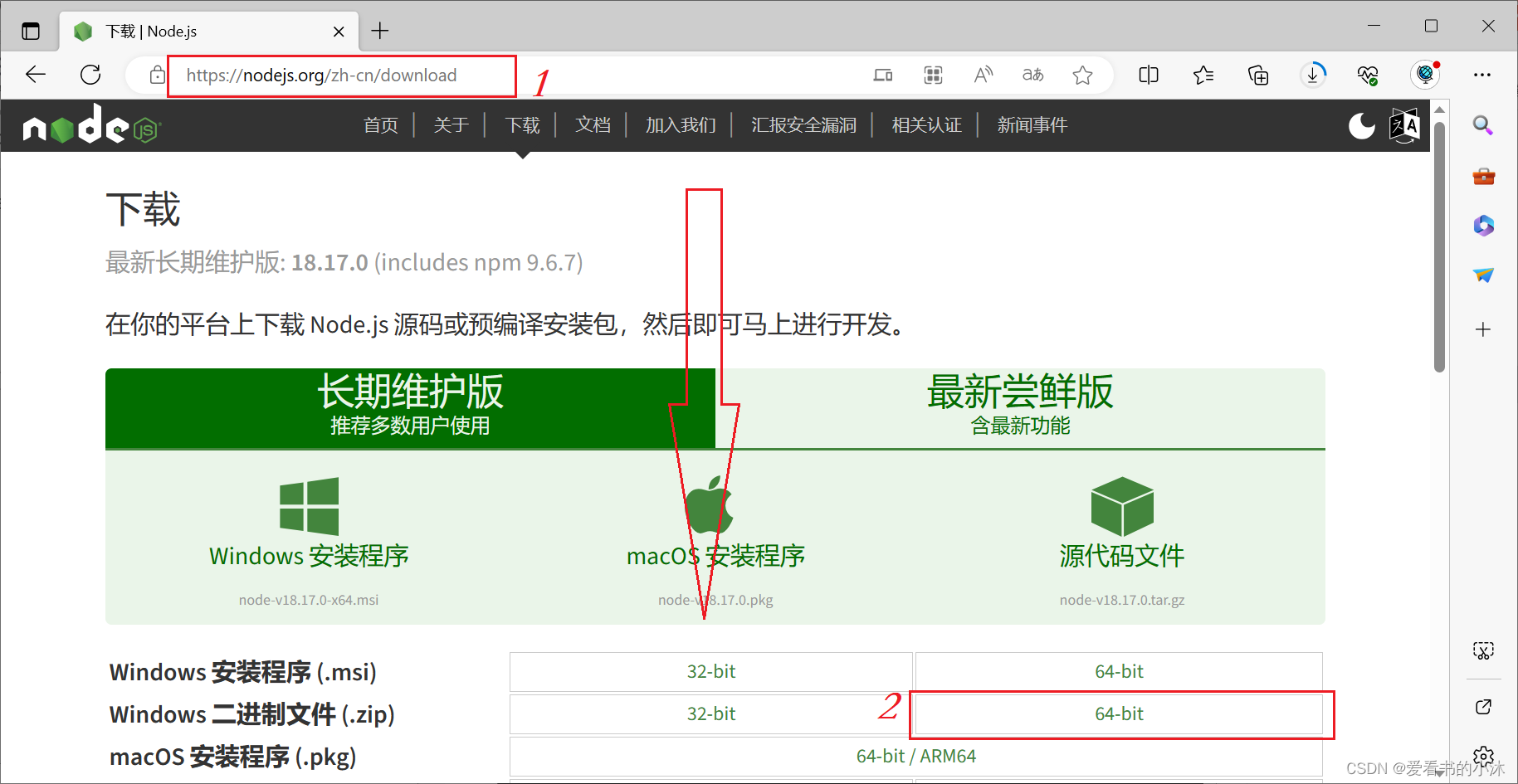Open the 关于 nav item
Screen dimensions: 1518x784
451,125
